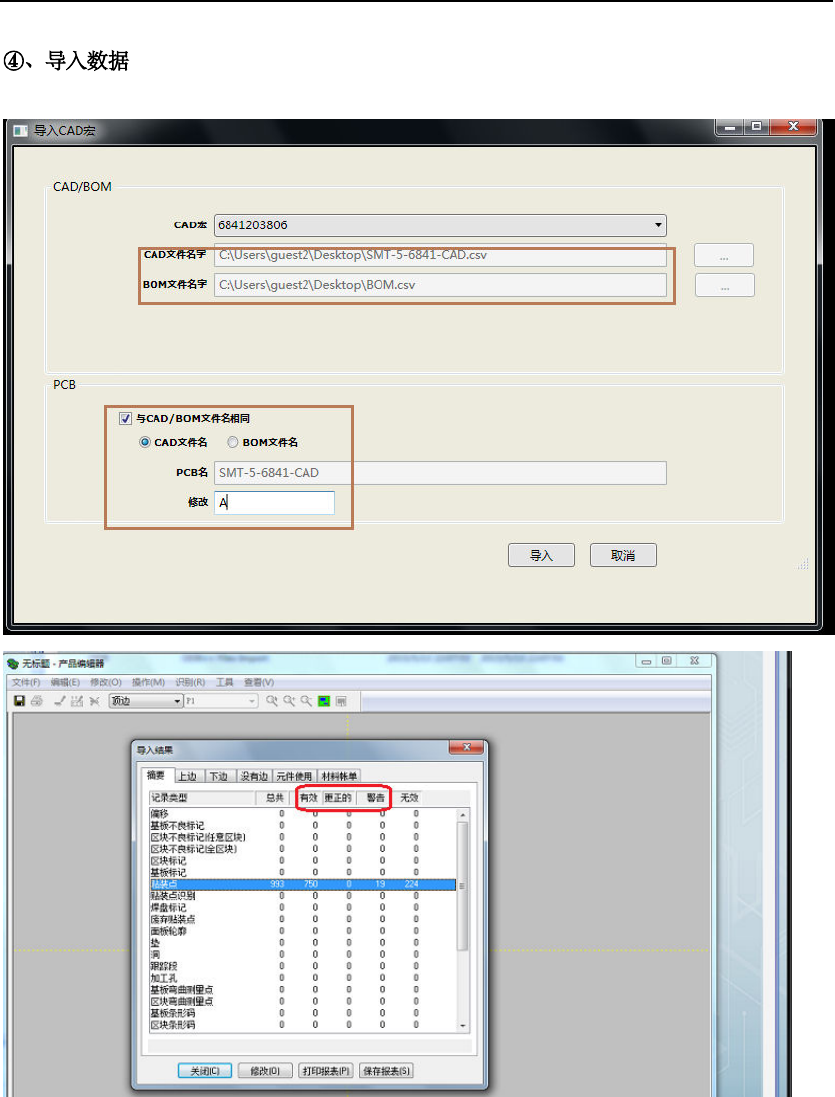835x1097 pixels.
Task: Select the 面板轮廓 row
Action: pyautogui.click(x=302, y=931)
